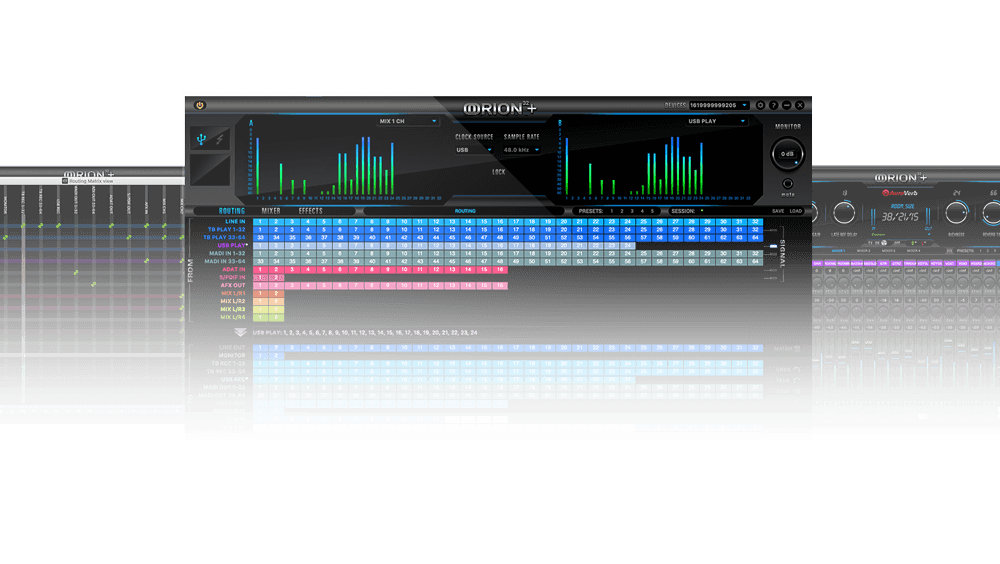Turn the Richness knob in right window
Viewport: 1000px width, 564px height.
coord(956,213)
